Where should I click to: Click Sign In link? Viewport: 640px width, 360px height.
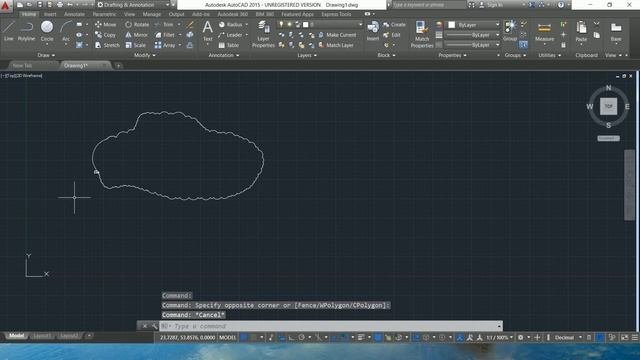coord(491,5)
